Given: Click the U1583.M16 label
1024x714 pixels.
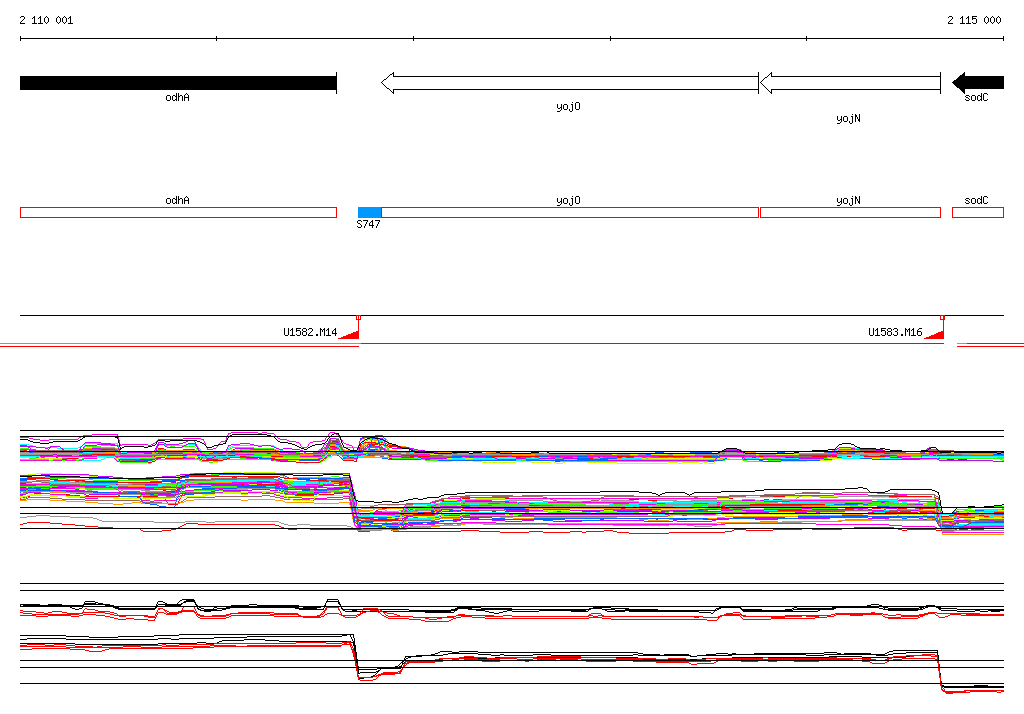Looking at the screenshot, I should pos(895,332).
